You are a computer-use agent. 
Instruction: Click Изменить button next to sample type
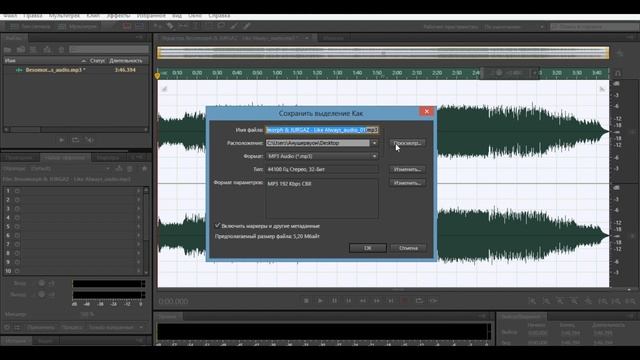click(x=407, y=169)
